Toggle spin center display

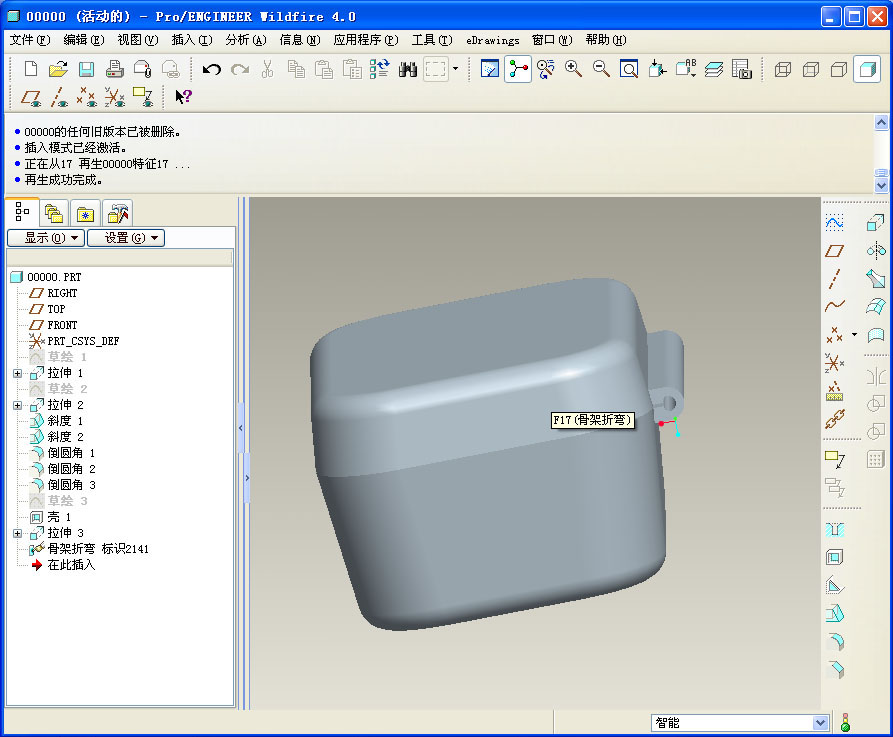[518, 69]
